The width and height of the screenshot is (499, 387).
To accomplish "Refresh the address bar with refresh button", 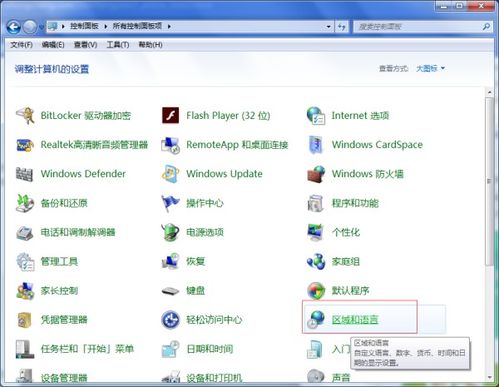I will (342, 26).
